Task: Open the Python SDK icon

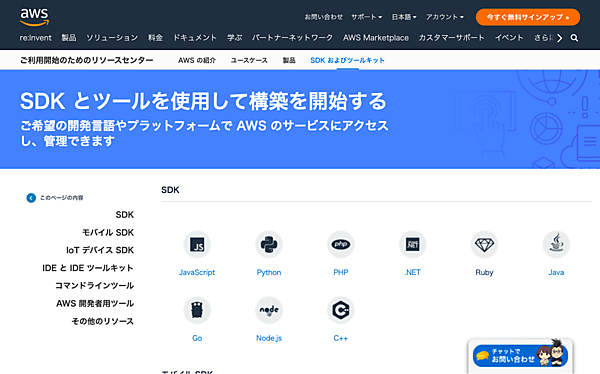Action: click(269, 244)
